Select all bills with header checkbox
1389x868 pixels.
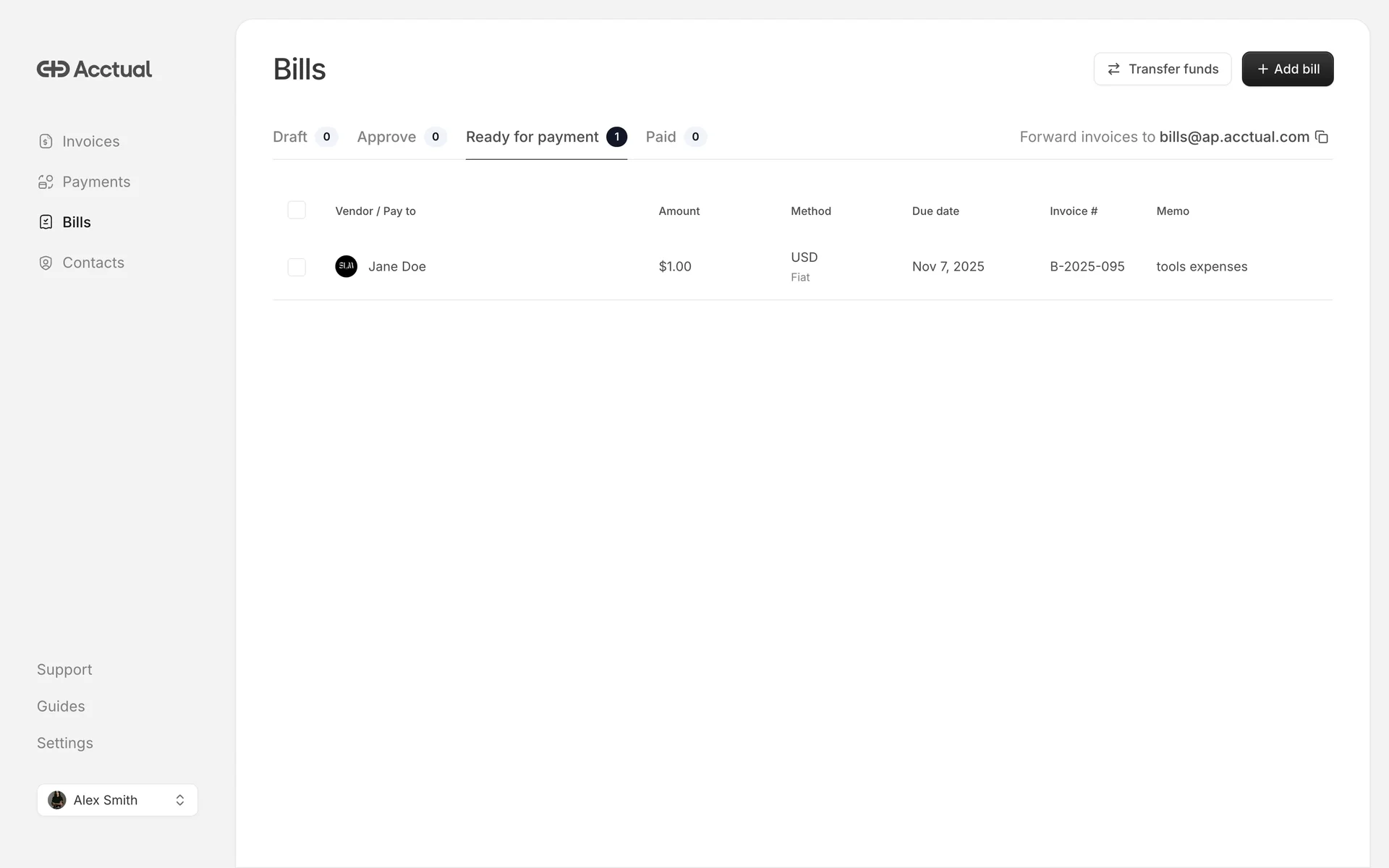point(297,210)
